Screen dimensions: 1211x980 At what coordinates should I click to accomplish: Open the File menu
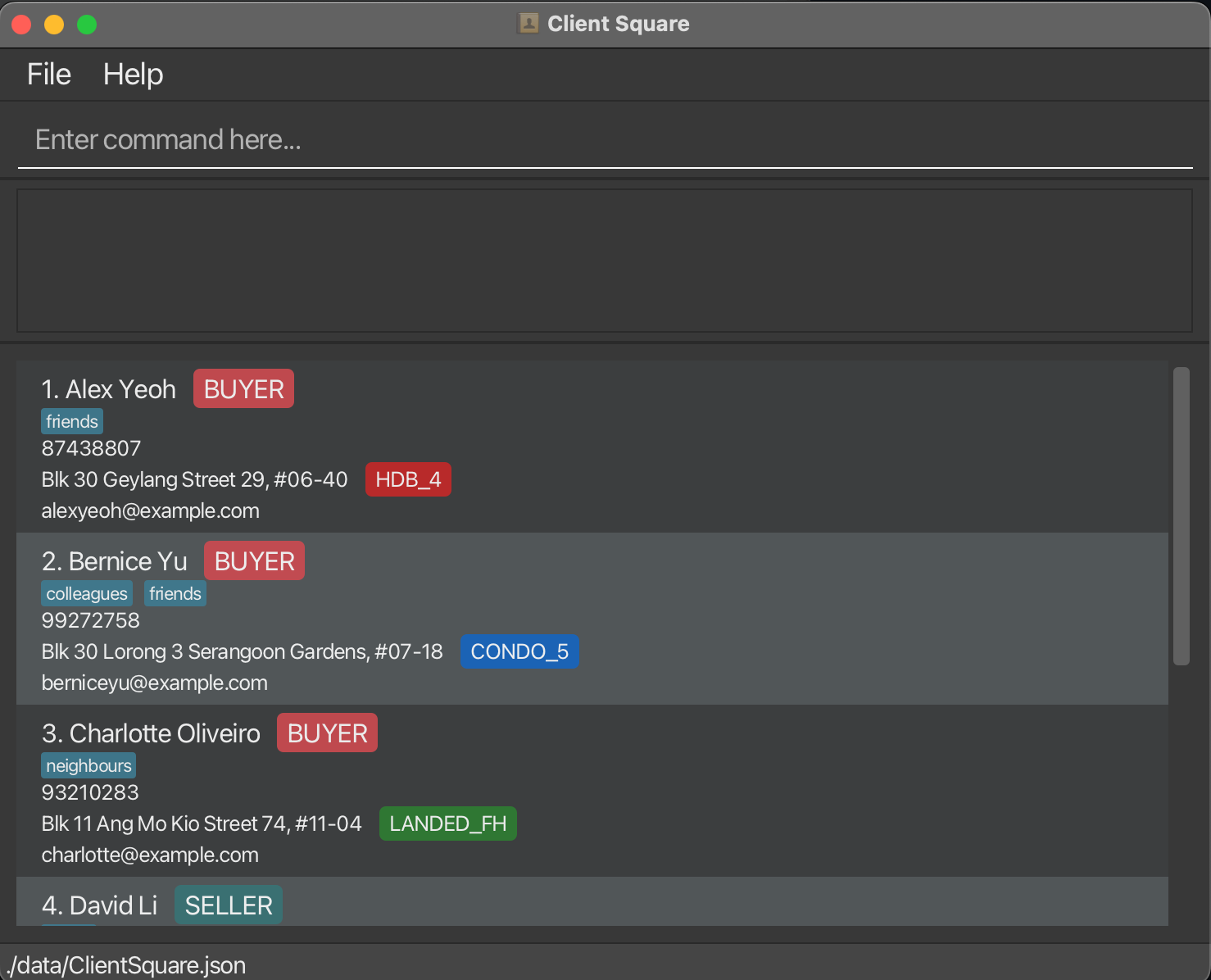[49, 75]
